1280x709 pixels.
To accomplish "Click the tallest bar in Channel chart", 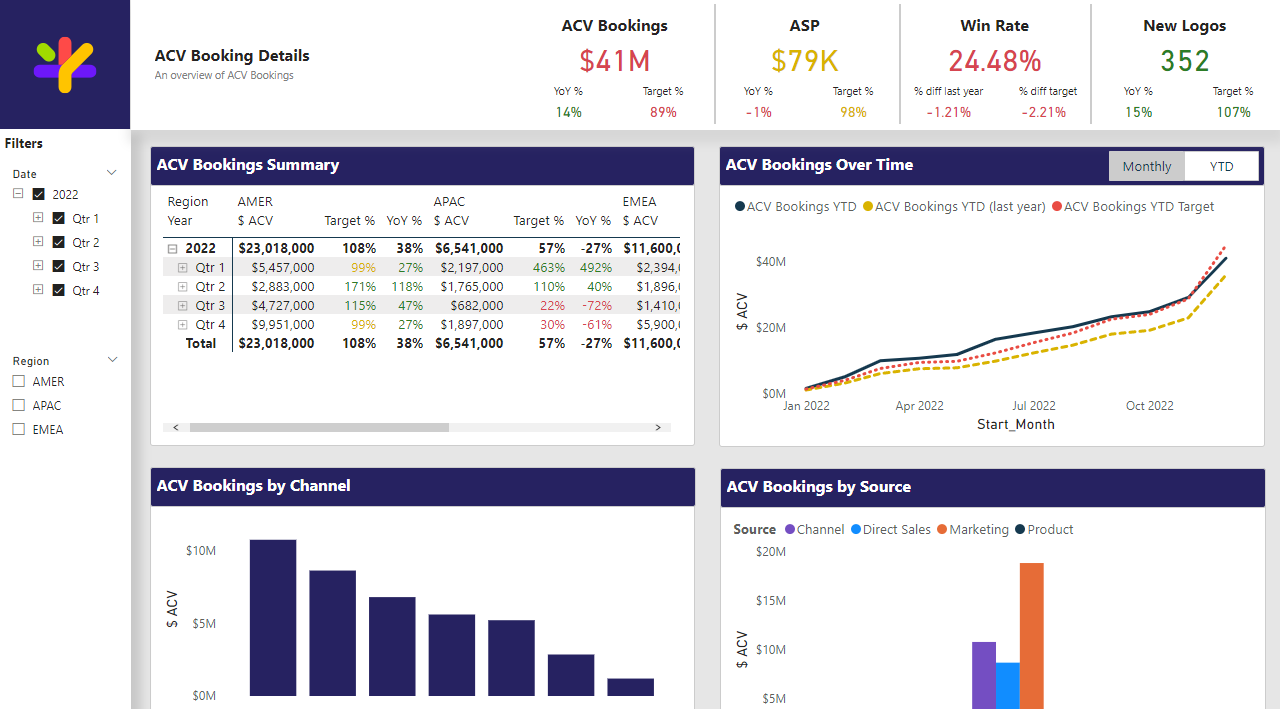I will click(273, 618).
